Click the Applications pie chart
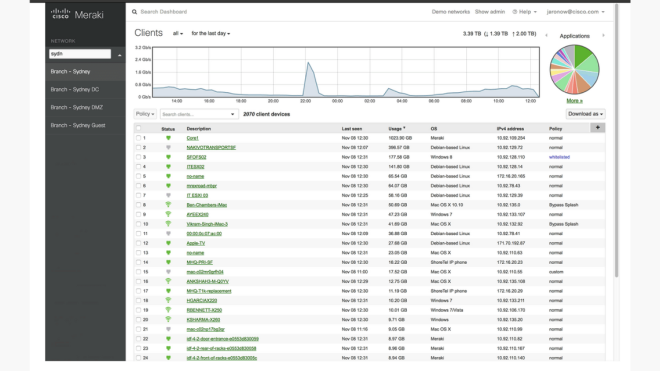 [575, 69]
